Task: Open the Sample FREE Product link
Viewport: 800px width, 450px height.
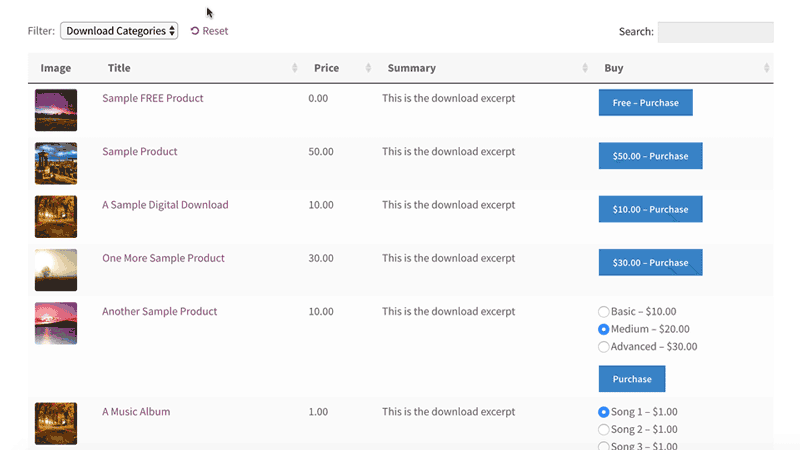Action: pyautogui.click(x=153, y=98)
